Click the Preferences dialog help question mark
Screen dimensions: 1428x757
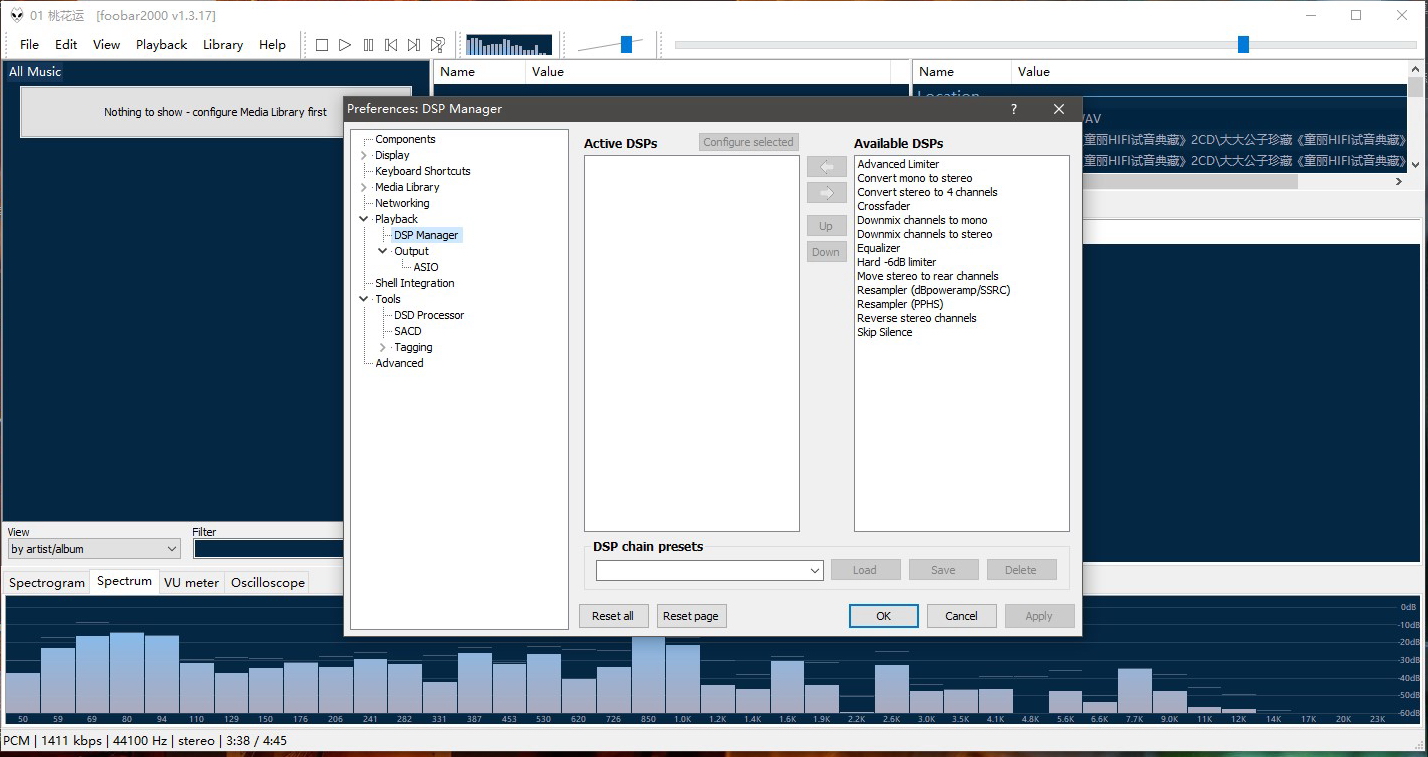[x=1013, y=109]
